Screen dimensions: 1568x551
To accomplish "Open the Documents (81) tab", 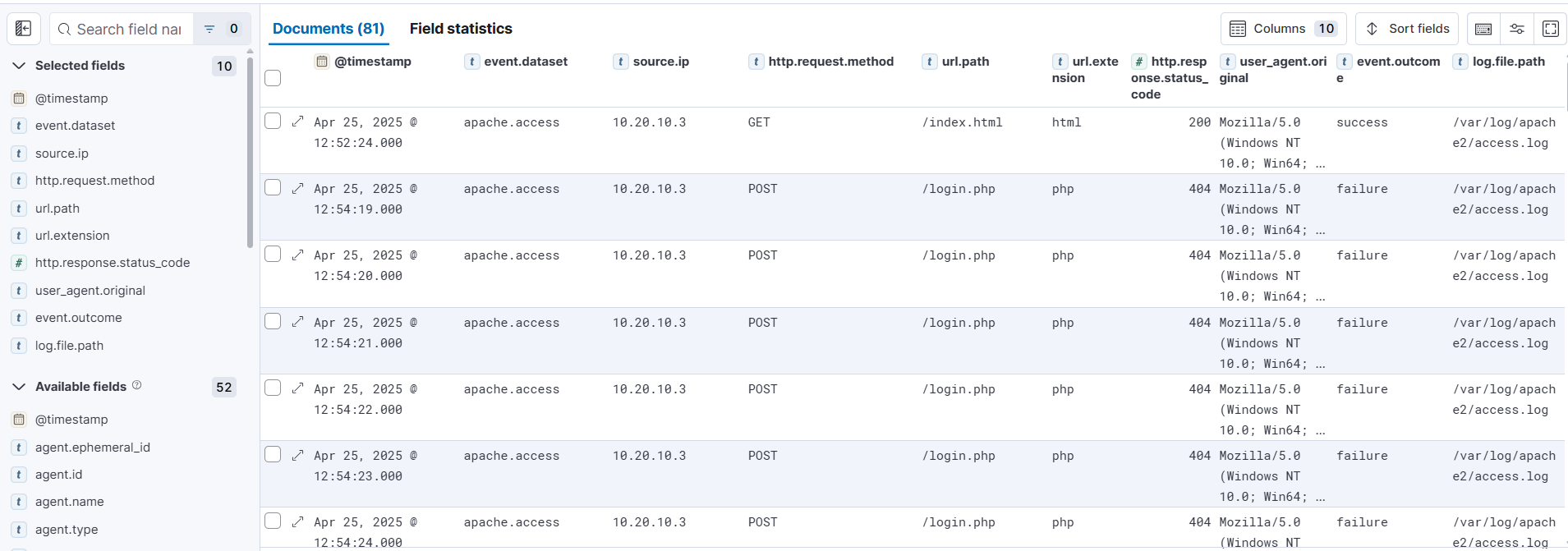I will [328, 28].
